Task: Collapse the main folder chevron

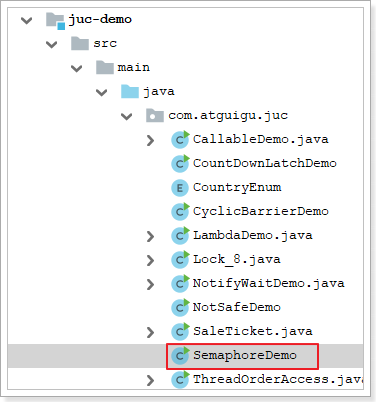Action: [76, 68]
